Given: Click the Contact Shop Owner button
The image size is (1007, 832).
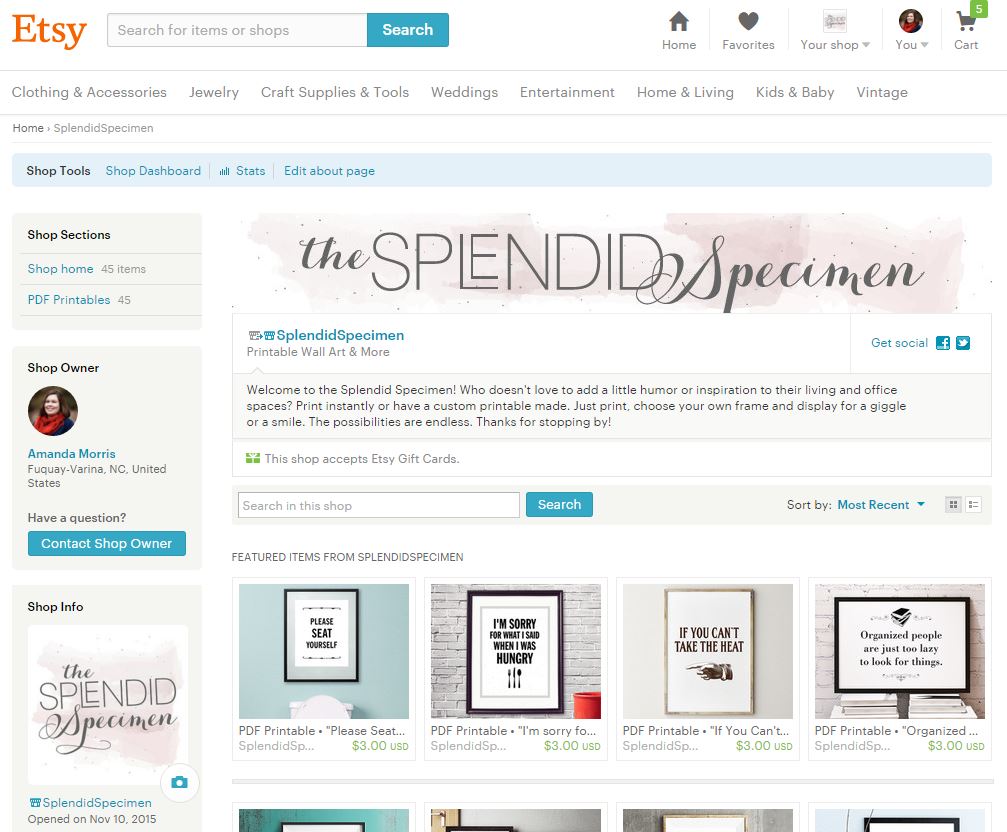Looking at the screenshot, I should tap(107, 543).
